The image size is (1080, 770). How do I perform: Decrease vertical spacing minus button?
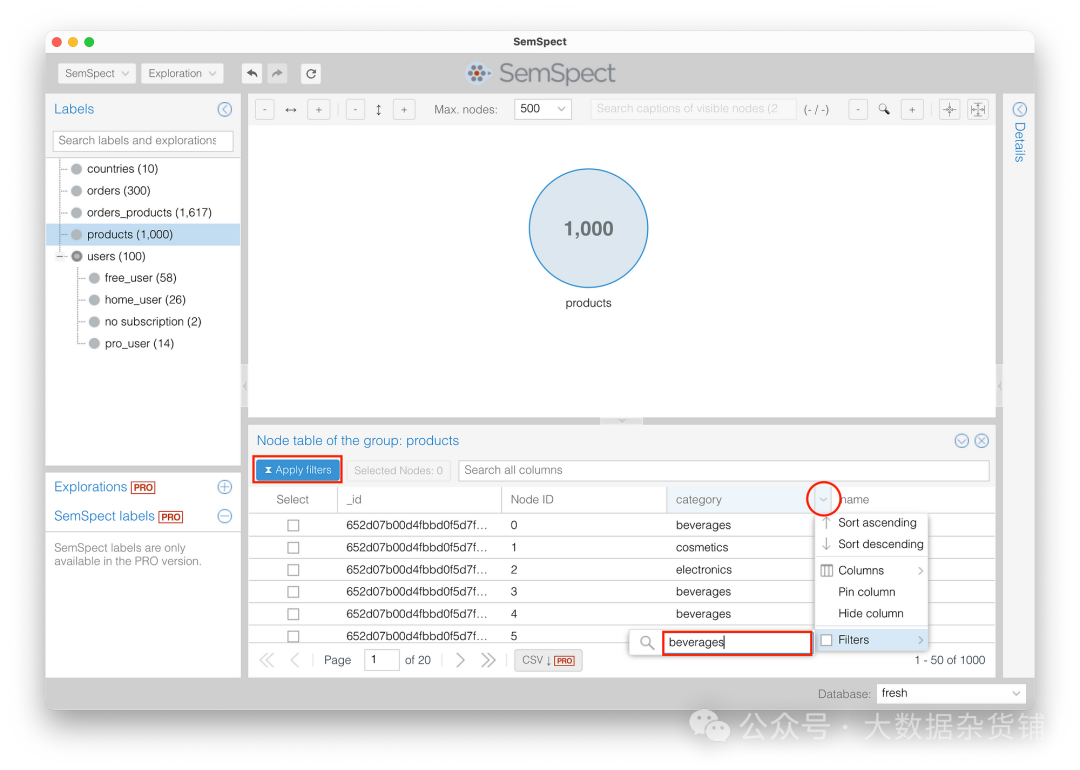point(355,110)
